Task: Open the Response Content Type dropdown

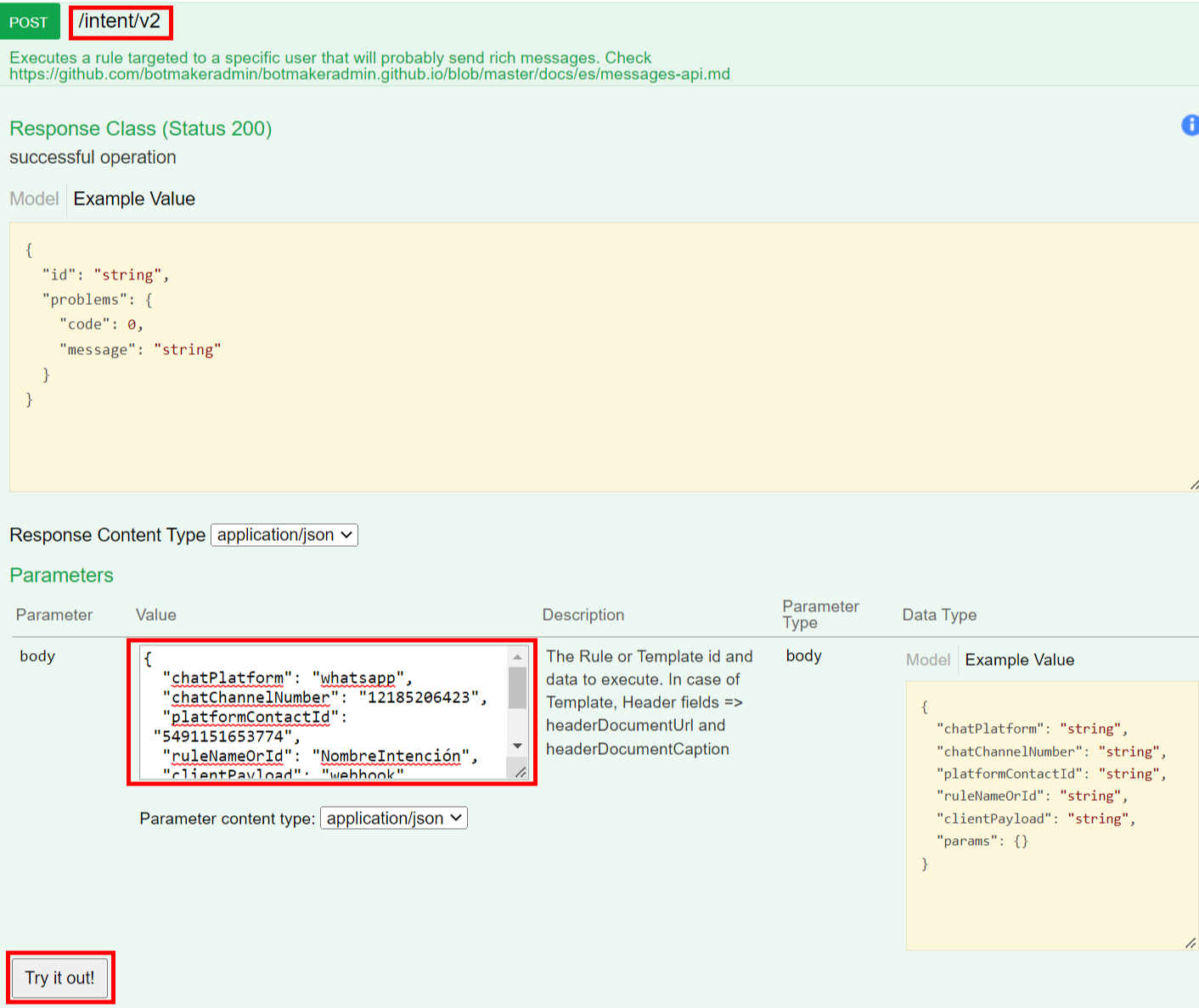Action: pyautogui.click(x=284, y=535)
